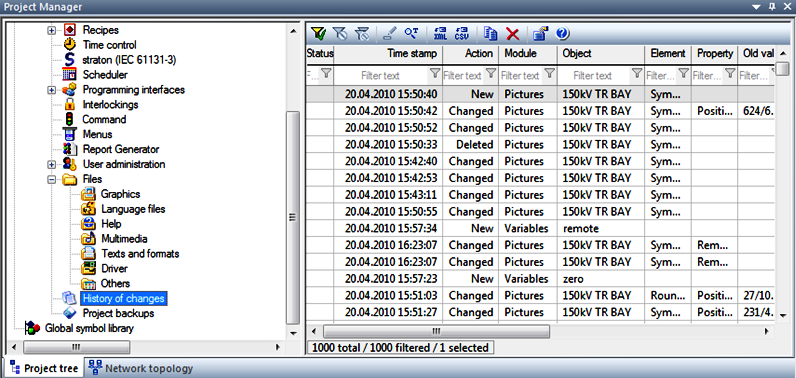Open Status column filter dropdown
This screenshot has width=796, height=378.
[326, 74]
